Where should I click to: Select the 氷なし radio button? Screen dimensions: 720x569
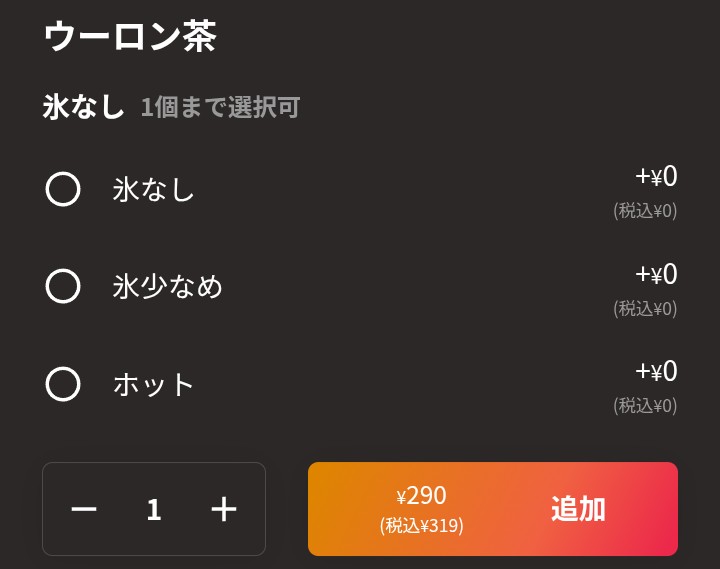(x=63, y=189)
